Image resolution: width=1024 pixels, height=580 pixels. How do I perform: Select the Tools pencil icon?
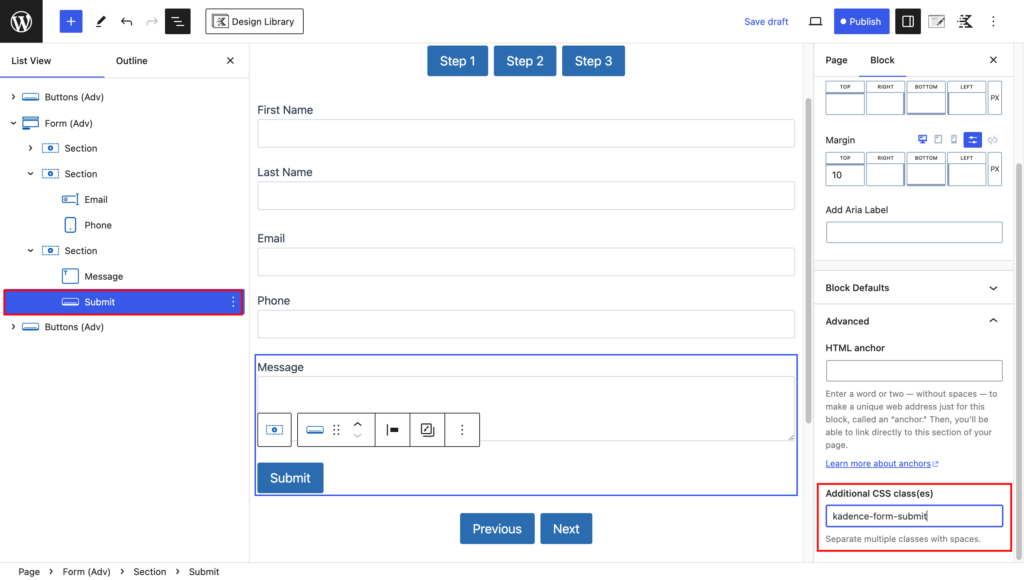tap(100, 21)
